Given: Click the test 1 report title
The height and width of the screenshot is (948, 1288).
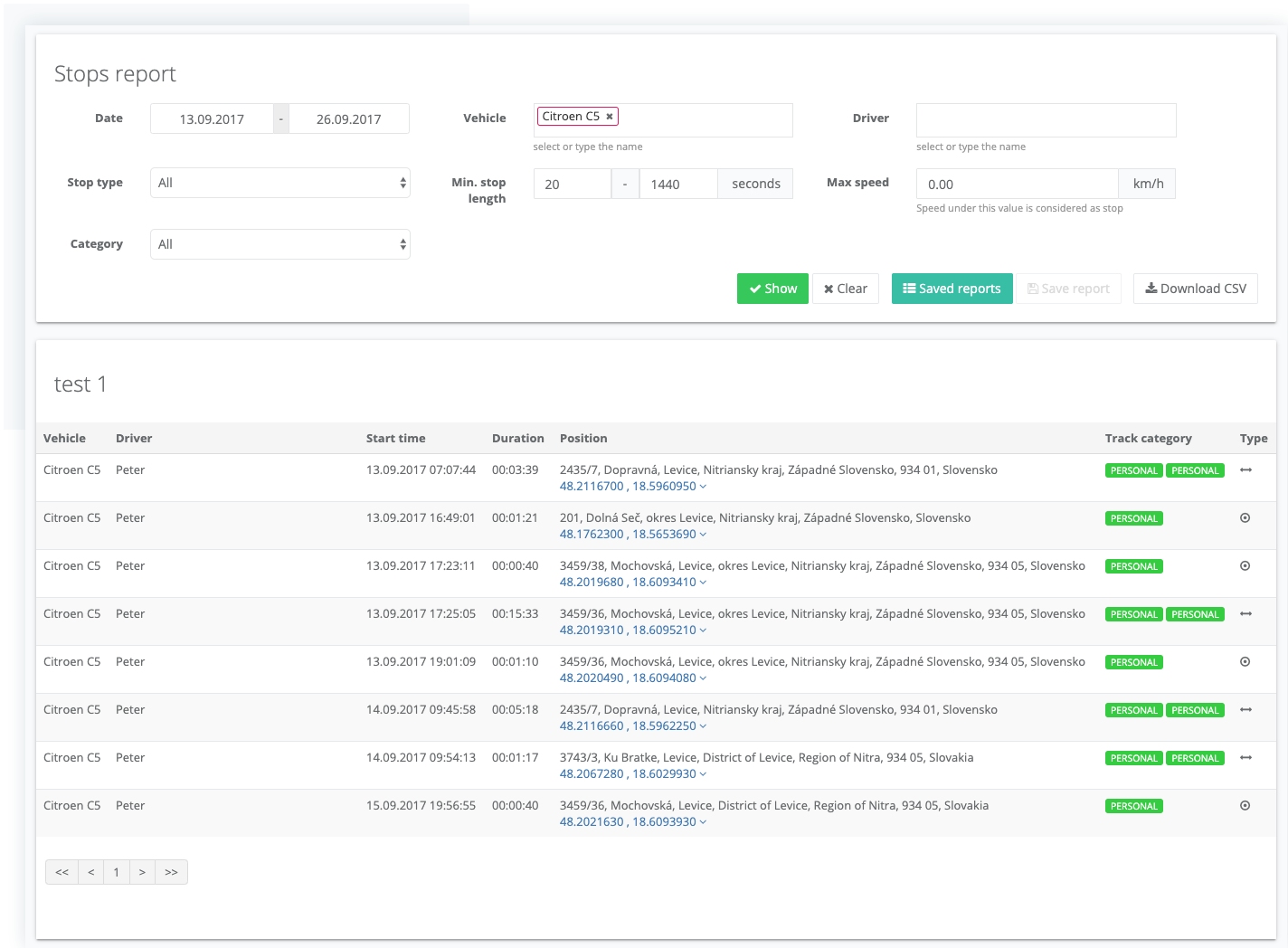Looking at the screenshot, I should point(80,384).
